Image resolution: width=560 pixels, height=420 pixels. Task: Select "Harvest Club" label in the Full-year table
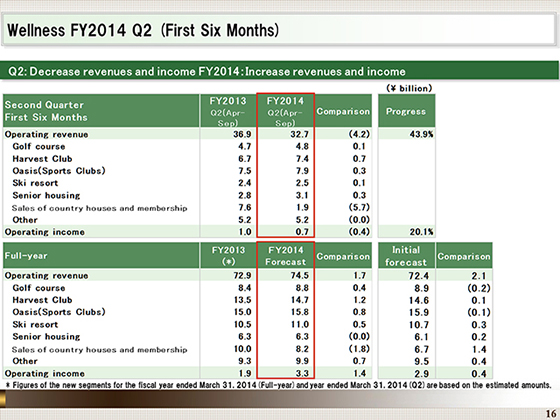point(42,300)
